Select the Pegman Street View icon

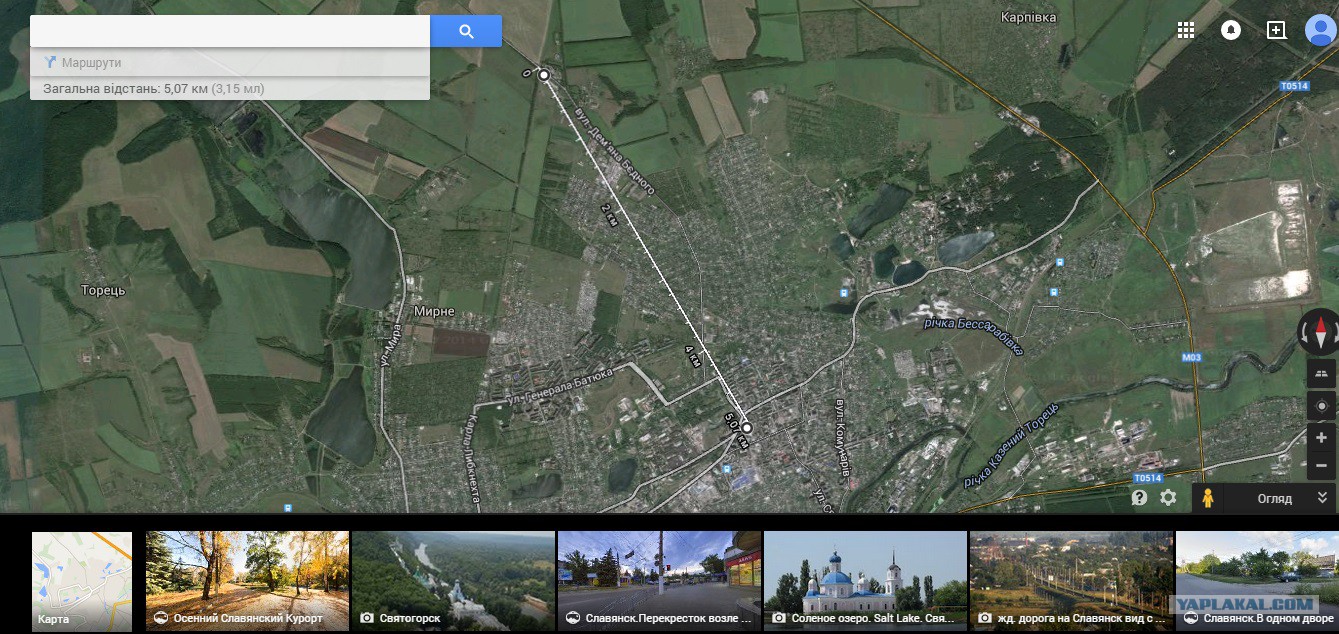(1208, 497)
